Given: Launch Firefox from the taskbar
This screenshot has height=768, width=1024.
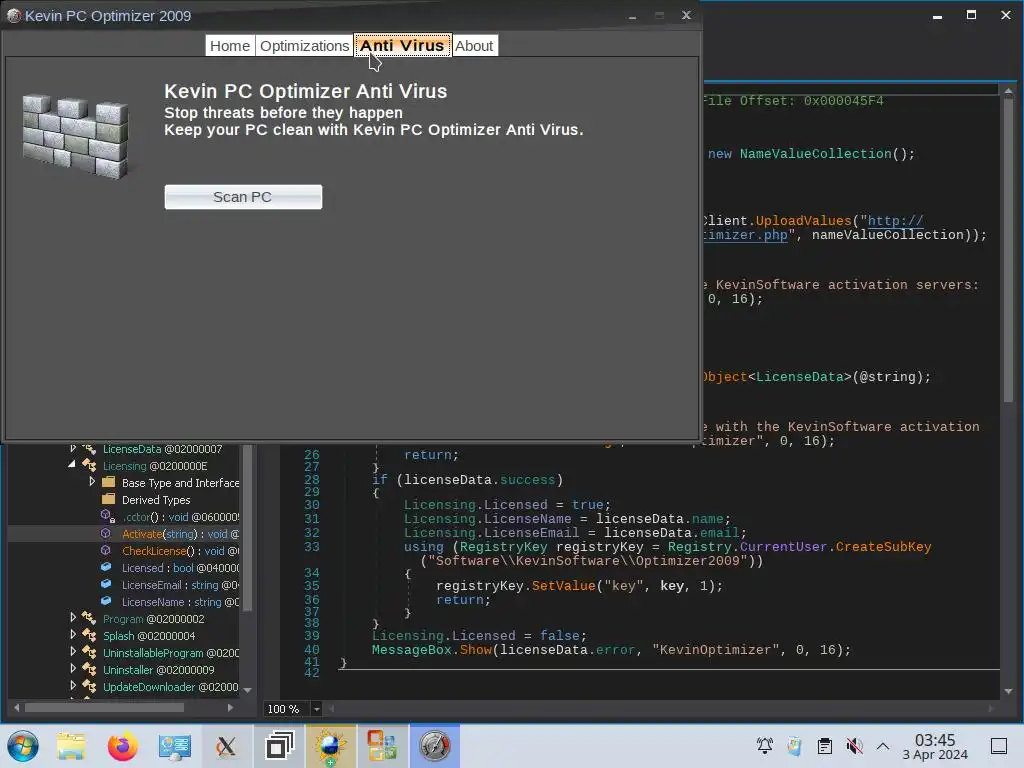Looking at the screenshot, I should coord(123,746).
